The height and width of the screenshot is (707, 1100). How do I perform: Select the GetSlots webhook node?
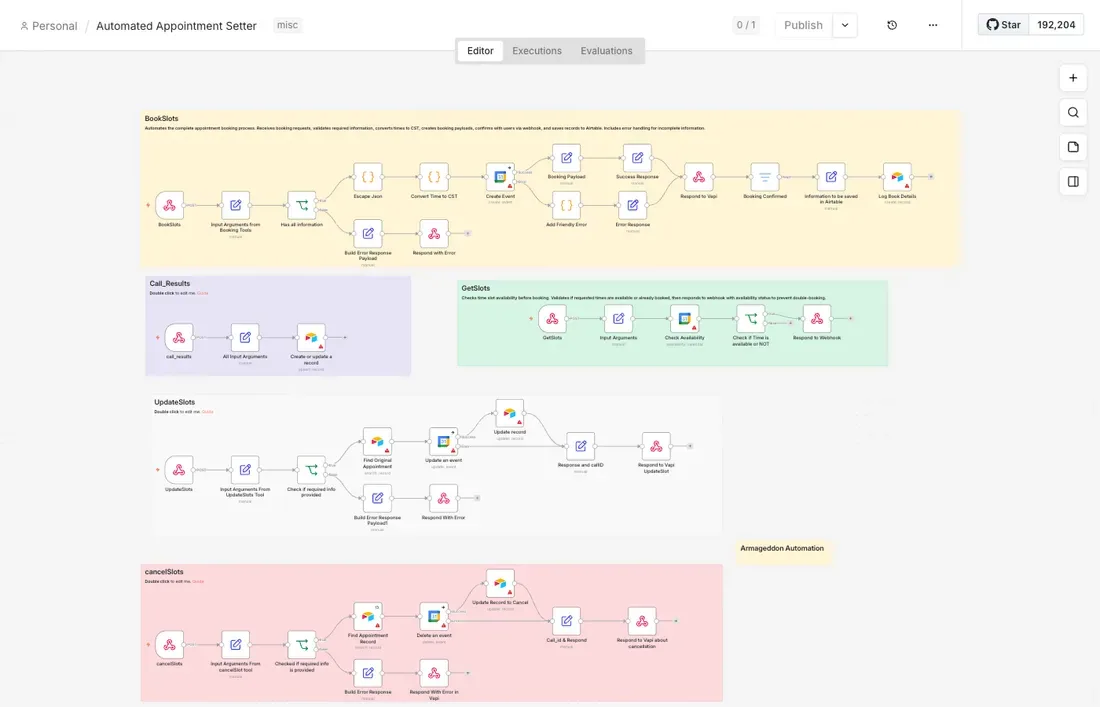coord(552,318)
